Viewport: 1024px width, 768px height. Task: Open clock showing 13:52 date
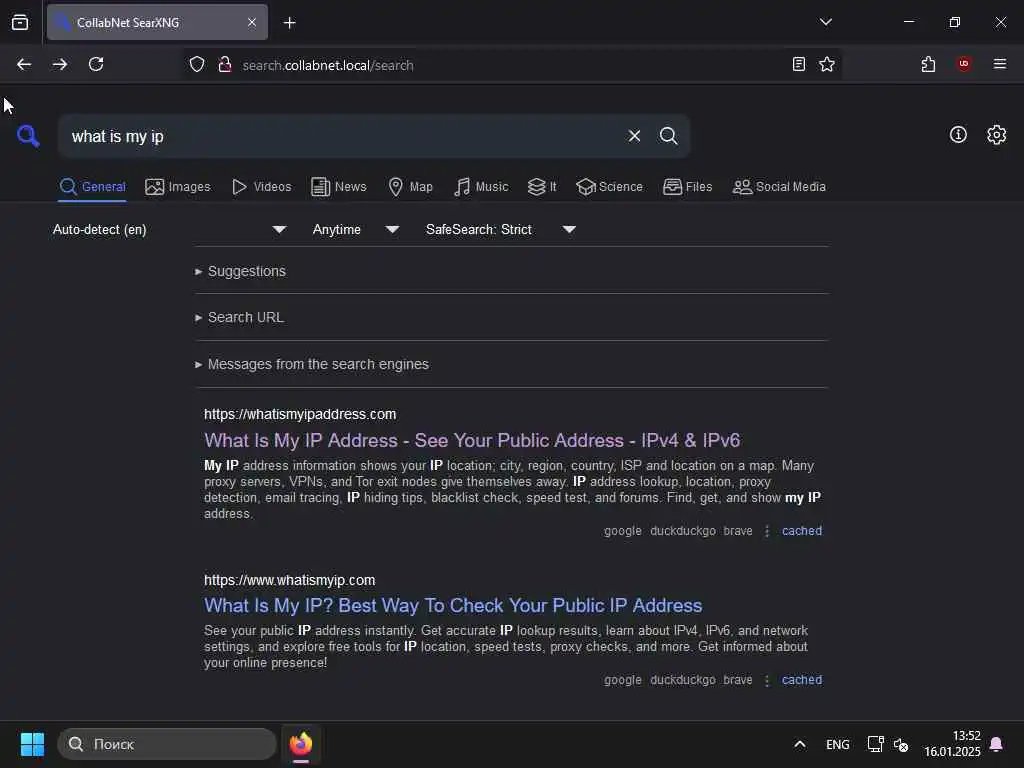click(952, 744)
